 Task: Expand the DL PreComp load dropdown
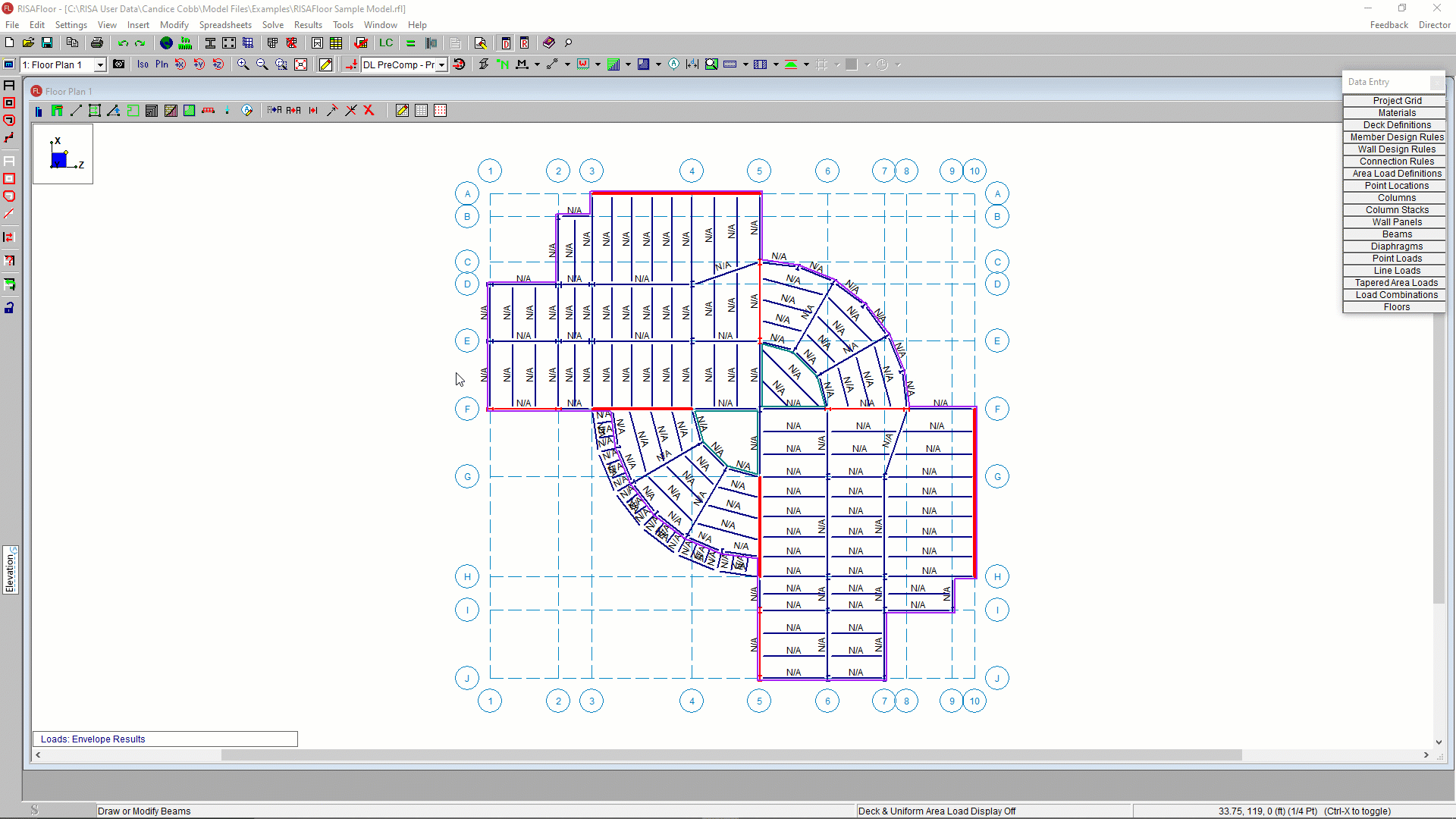(441, 65)
